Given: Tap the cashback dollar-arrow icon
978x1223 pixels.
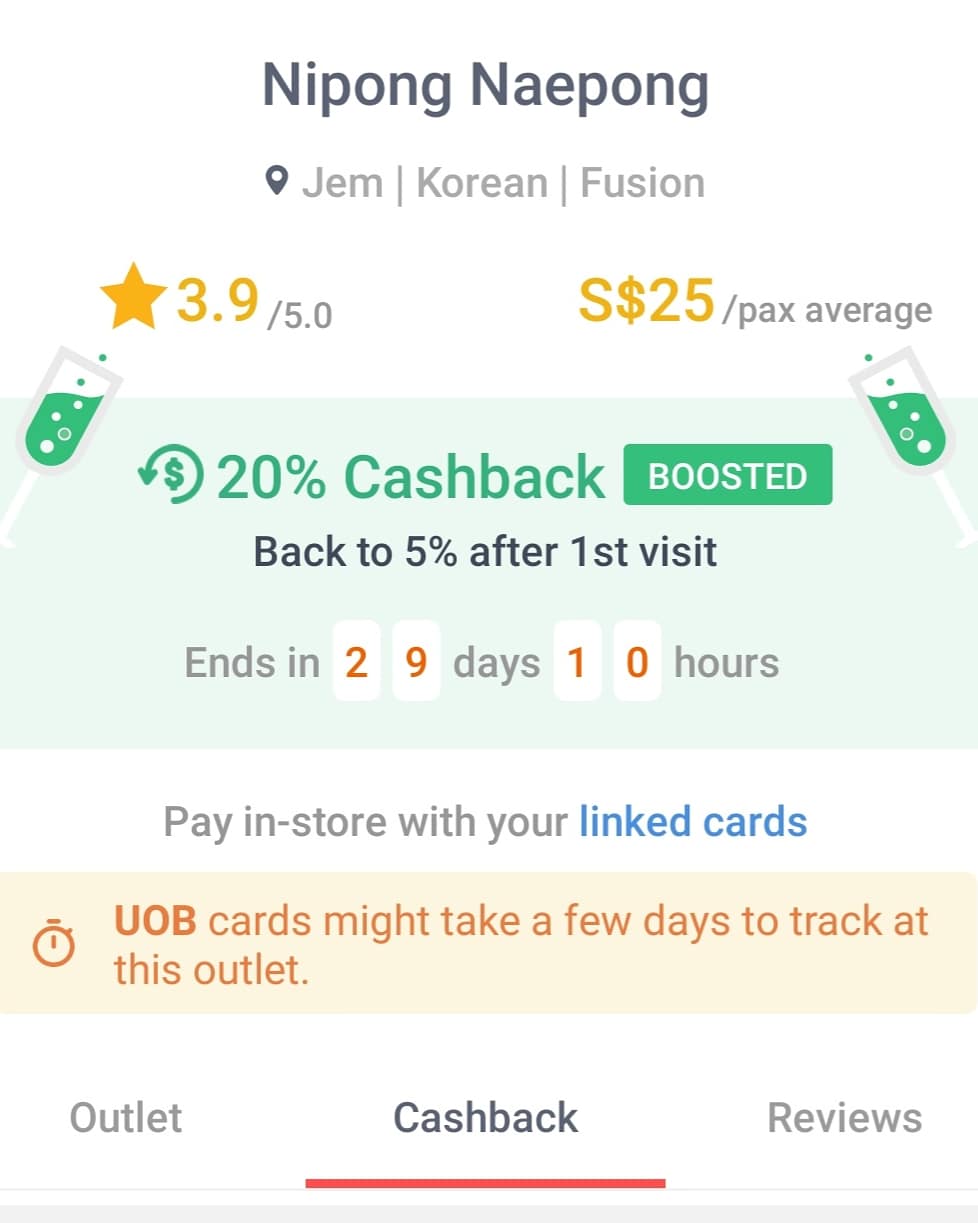Looking at the screenshot, I should click(171, 476).
